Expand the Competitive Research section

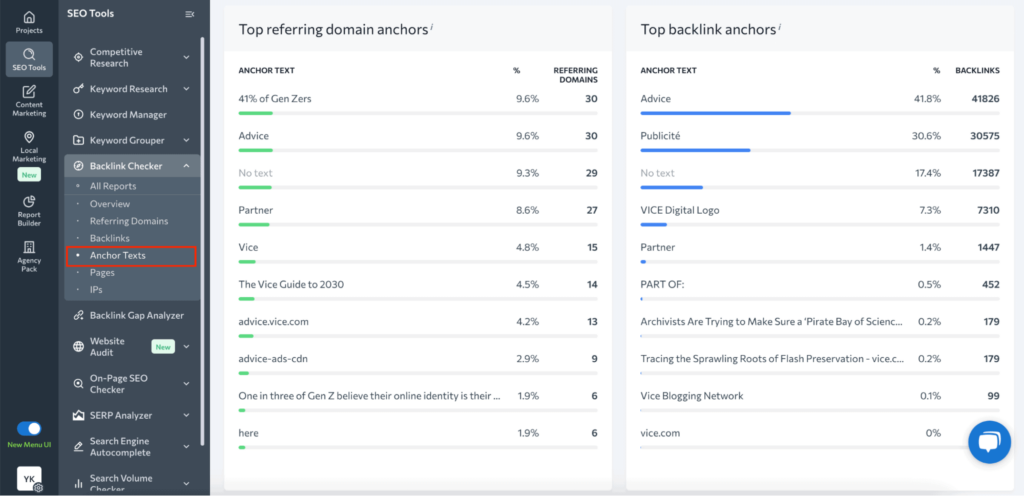click(186, 58)
